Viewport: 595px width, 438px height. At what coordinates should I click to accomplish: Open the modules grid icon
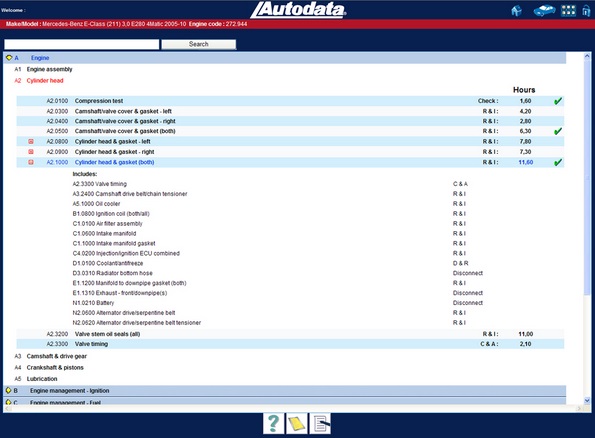(x=568, y=11)
